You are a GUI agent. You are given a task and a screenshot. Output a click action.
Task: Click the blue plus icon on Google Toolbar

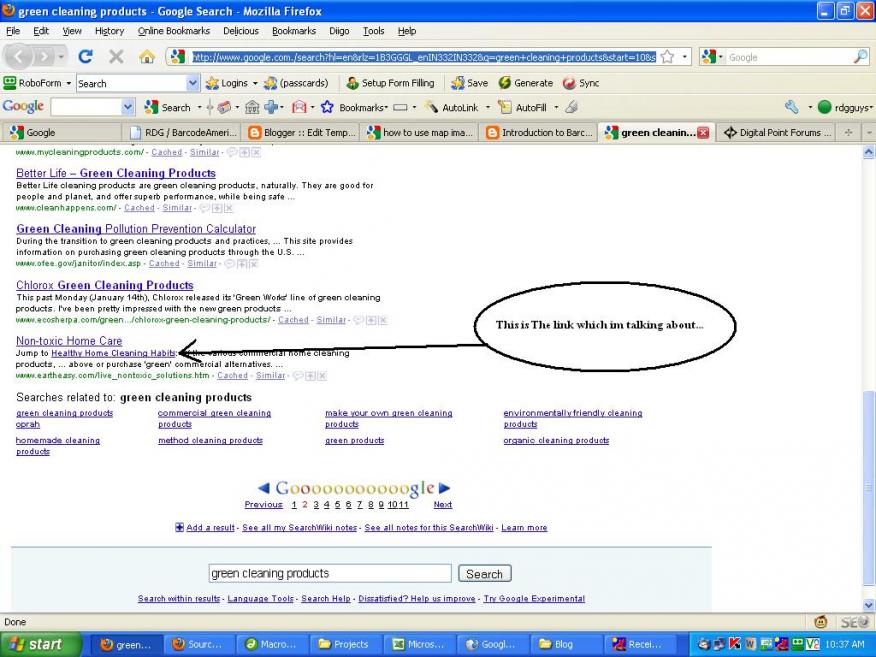coord(272,107)
